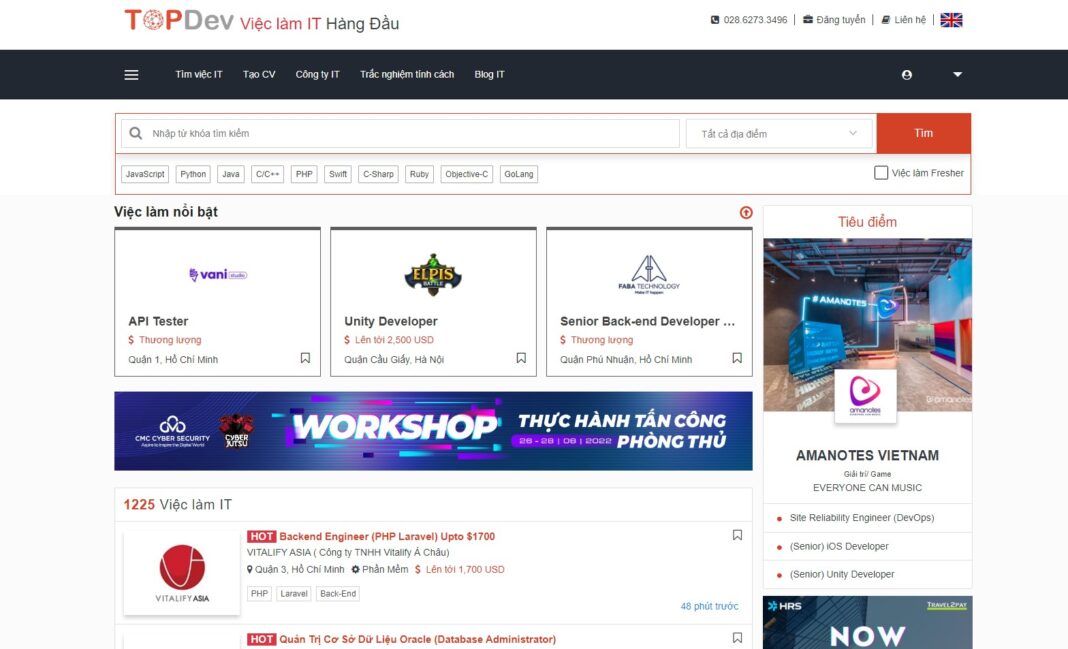Switch language using the UK flag icon
The height and width of the screenshot is (649, 1068).
950,18
